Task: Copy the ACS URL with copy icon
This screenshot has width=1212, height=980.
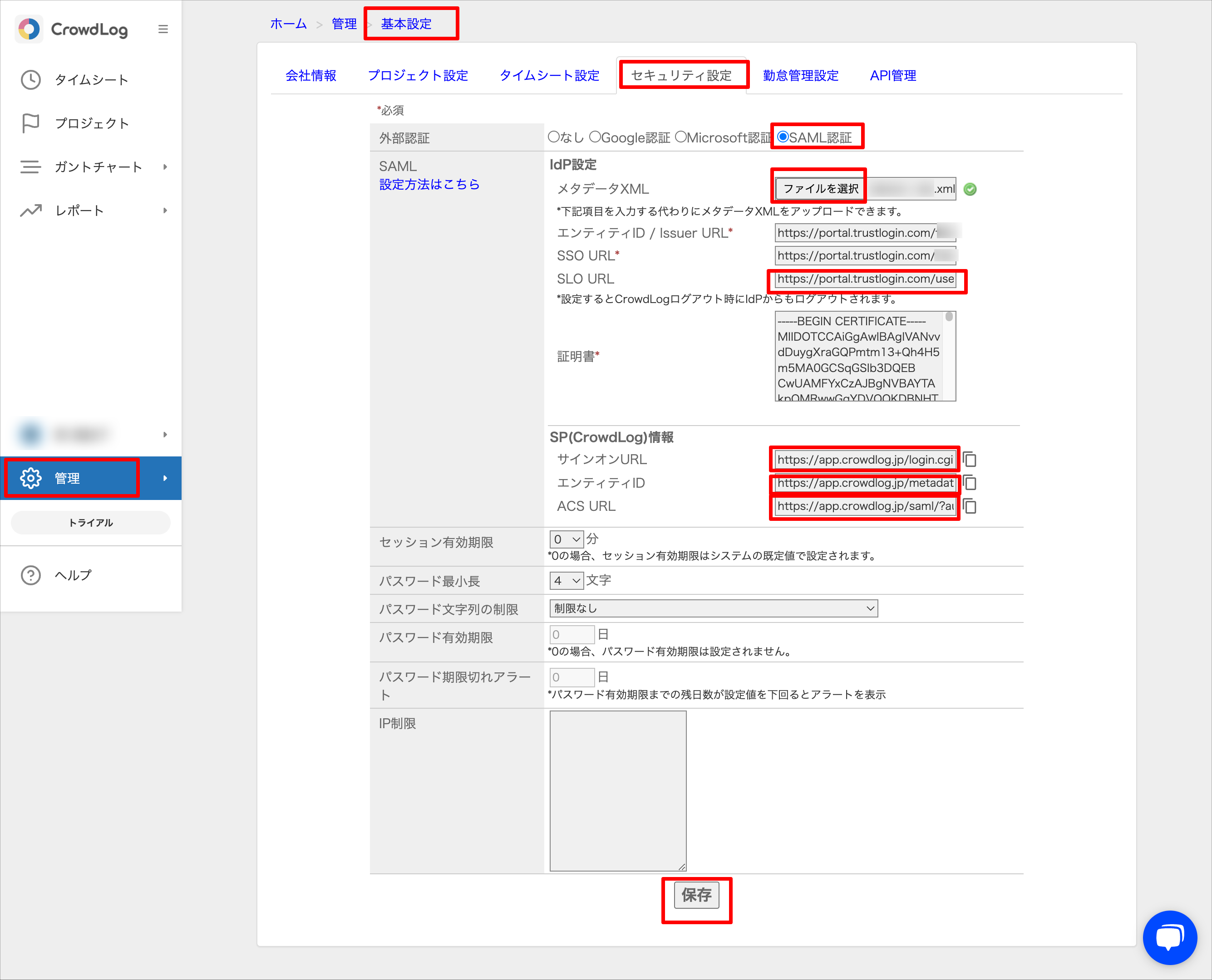Action: (x=970, y=506)
